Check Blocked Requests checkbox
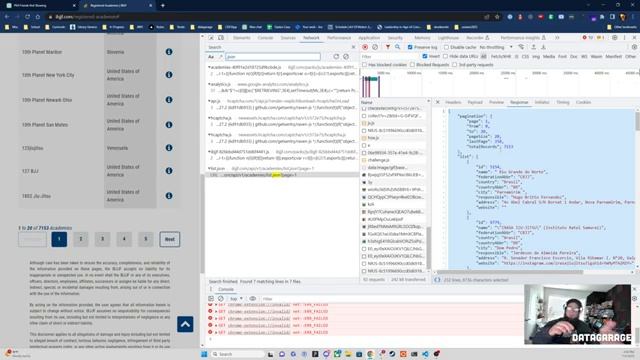This screenshot has height=360, width=640. point(412,64)
